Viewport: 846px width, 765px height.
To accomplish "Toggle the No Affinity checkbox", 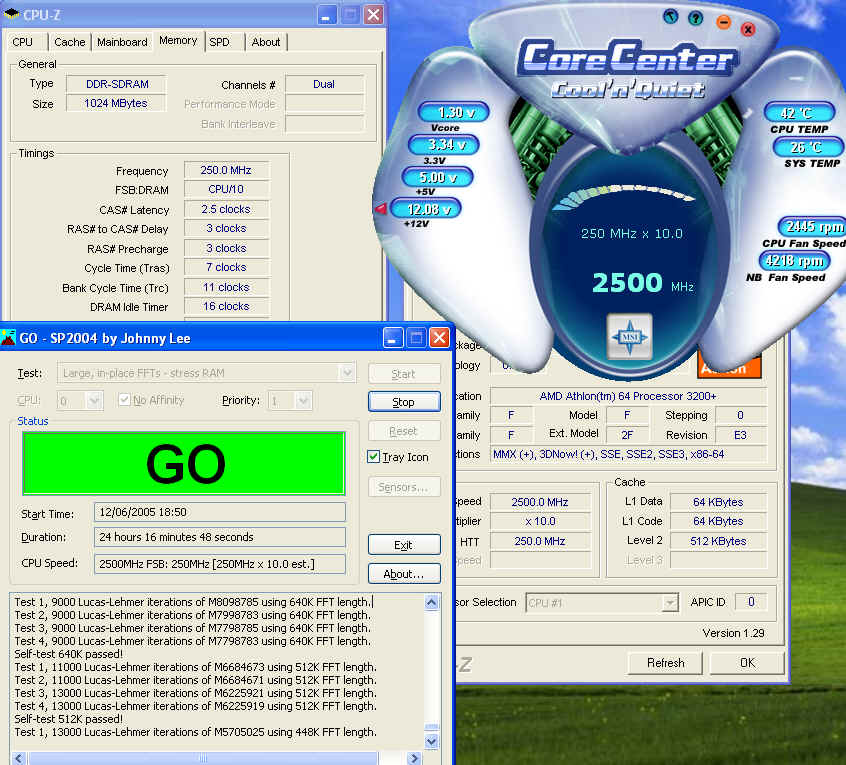I will pyautogui.click(x=124, y=400).
